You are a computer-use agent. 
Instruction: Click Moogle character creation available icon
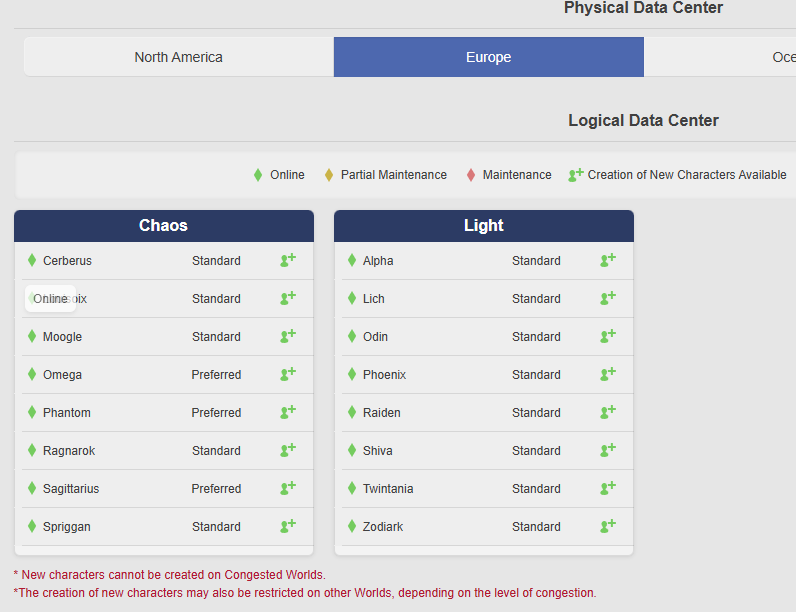click(x=288, y=336)
